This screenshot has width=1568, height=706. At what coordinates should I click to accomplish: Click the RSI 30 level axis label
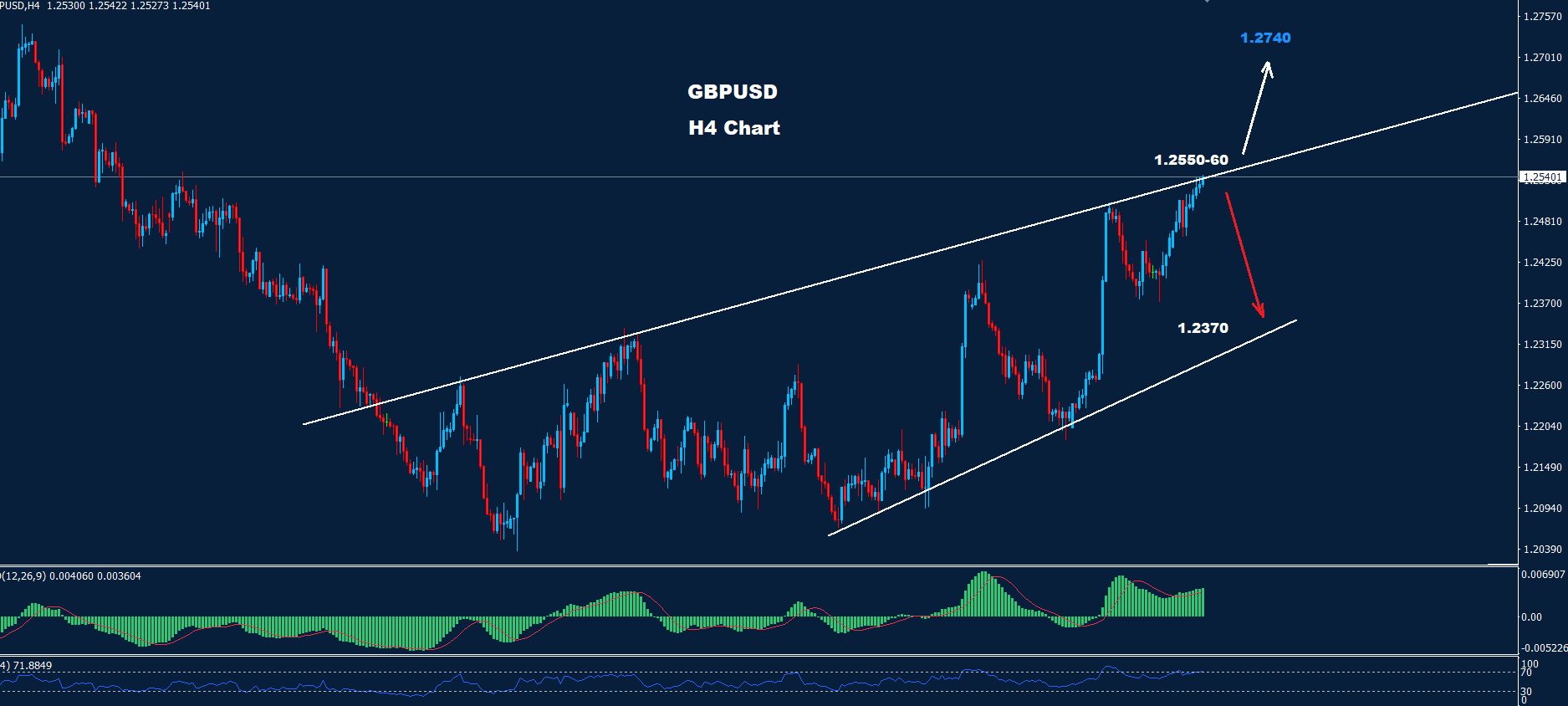click(x=1526, y=692)
